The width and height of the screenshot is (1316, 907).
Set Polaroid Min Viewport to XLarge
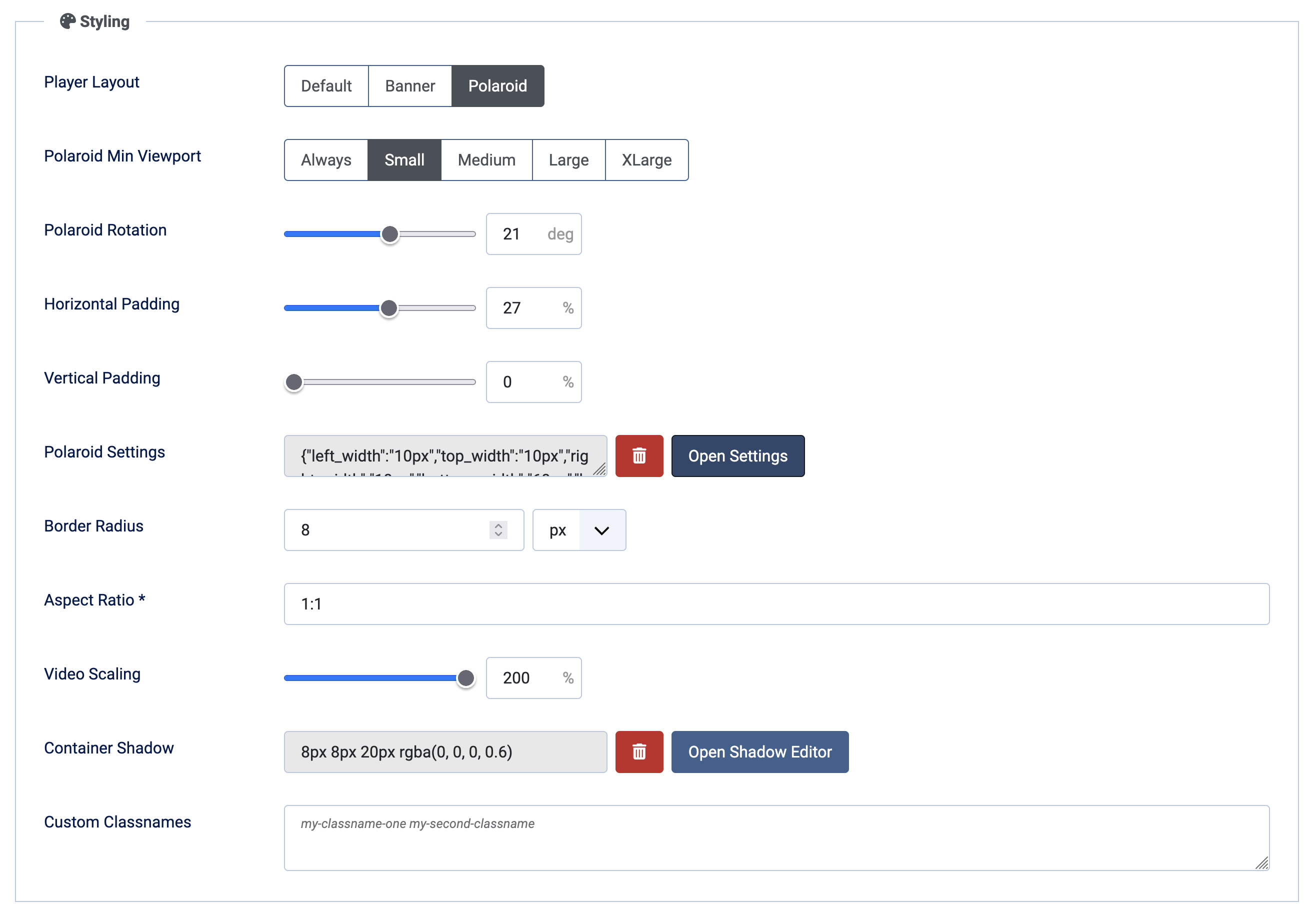click(646, 159)
